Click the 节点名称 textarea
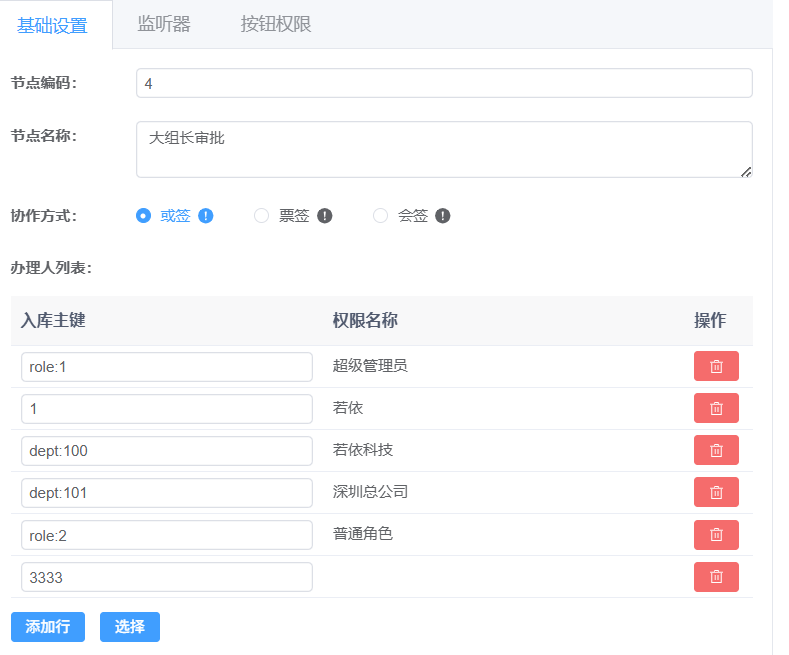Screen dimensions: 789x655 tap(444, 149)
